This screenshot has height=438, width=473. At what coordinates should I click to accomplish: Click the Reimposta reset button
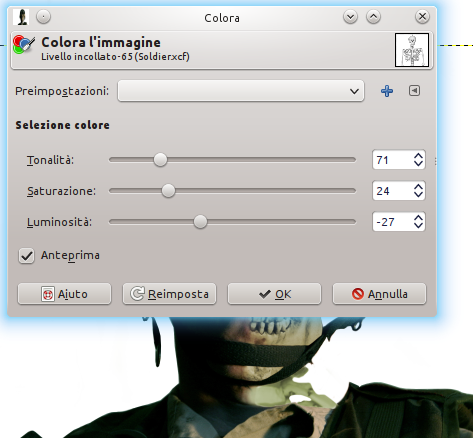tap(169, 294)
